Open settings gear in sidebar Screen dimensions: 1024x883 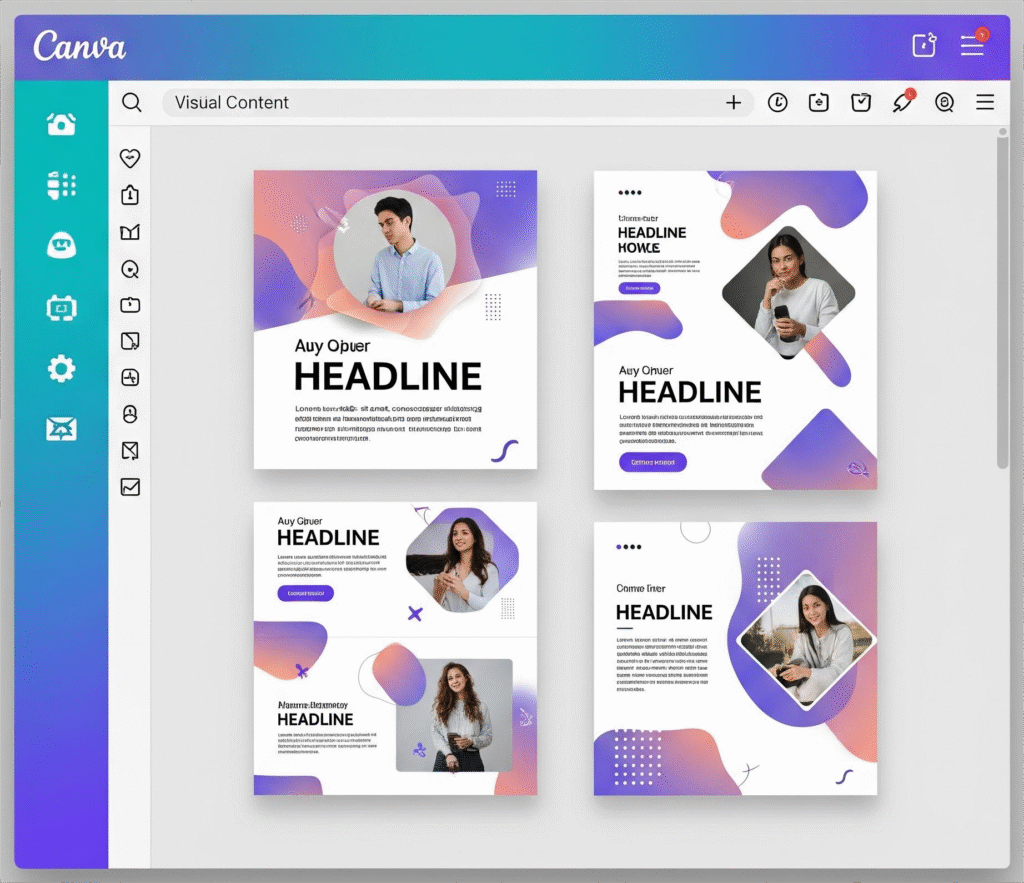point(61,369)
